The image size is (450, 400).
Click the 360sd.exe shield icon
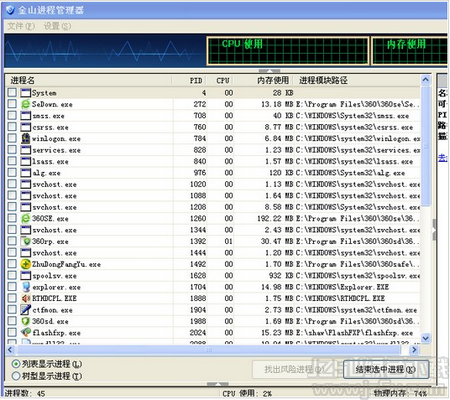[x=26, y=321]
